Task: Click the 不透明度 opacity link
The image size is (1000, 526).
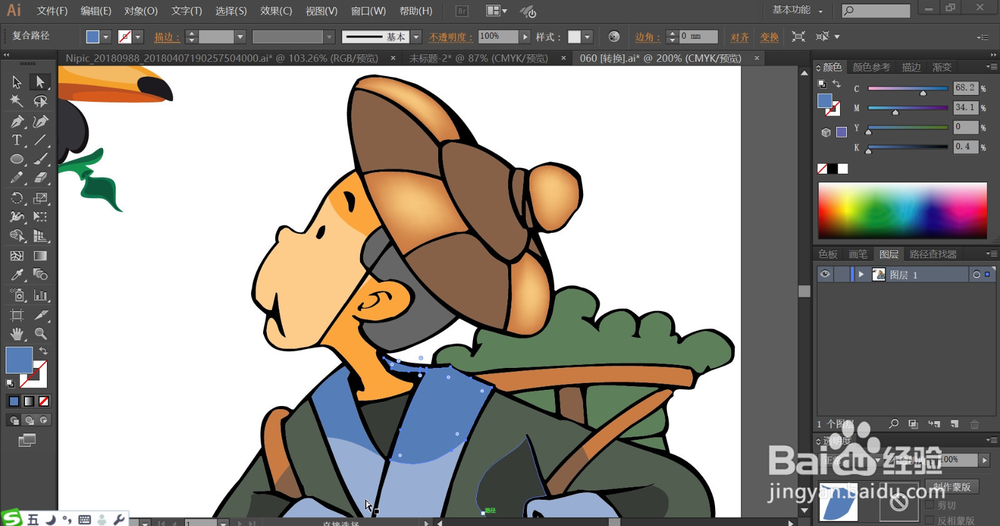Action: point(450,38)
